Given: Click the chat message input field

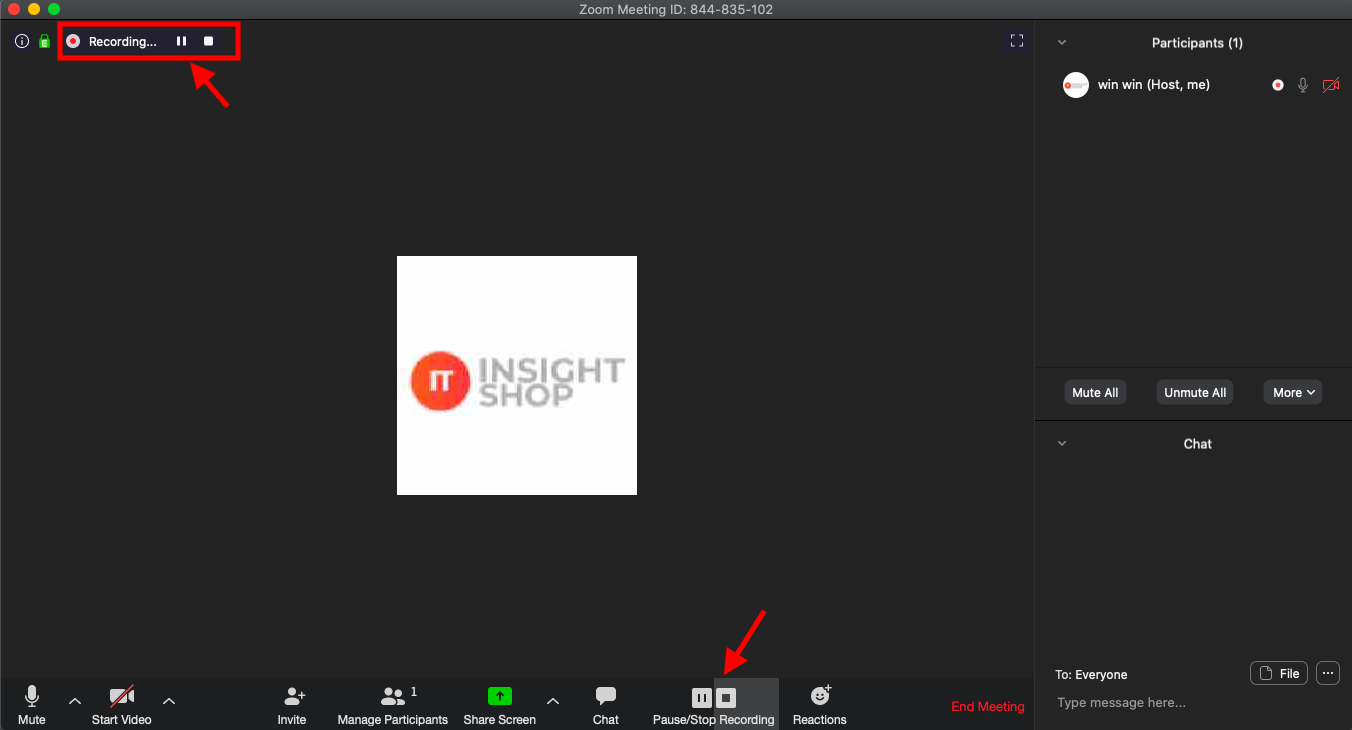Looking at the screenshot, I should pos(1190,703).
